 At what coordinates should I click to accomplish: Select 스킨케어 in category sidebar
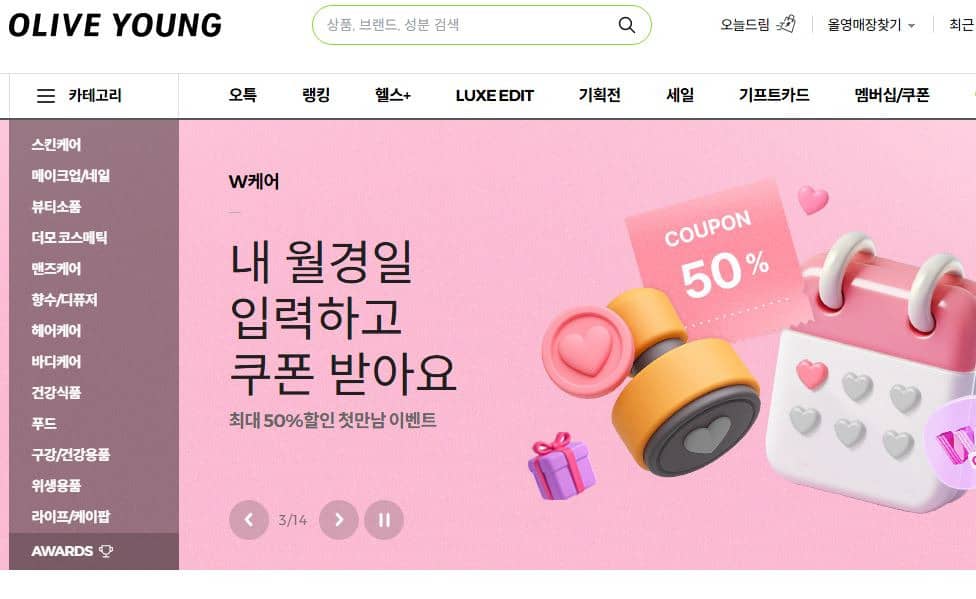56,145
